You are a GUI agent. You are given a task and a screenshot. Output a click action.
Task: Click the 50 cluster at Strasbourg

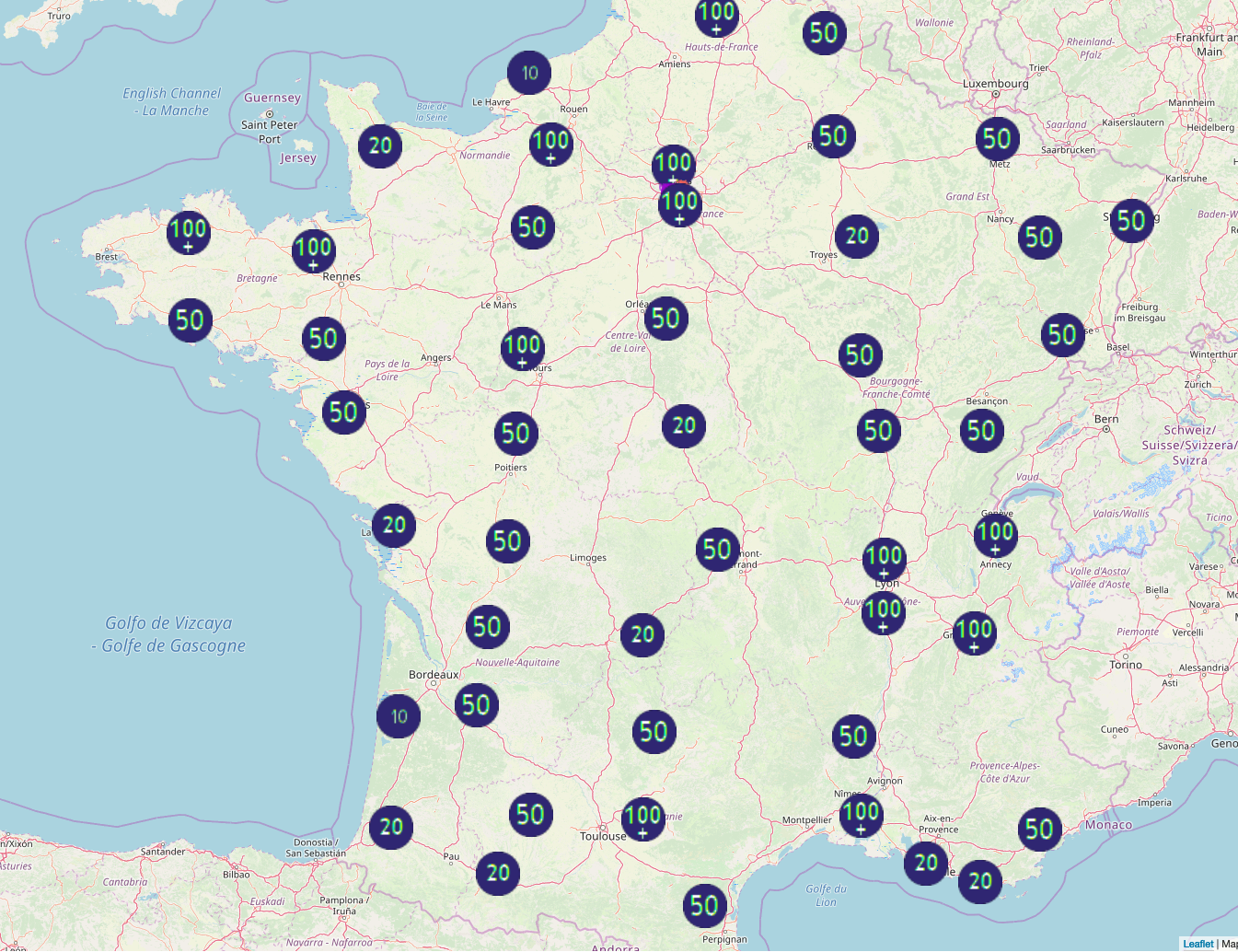1131,221
